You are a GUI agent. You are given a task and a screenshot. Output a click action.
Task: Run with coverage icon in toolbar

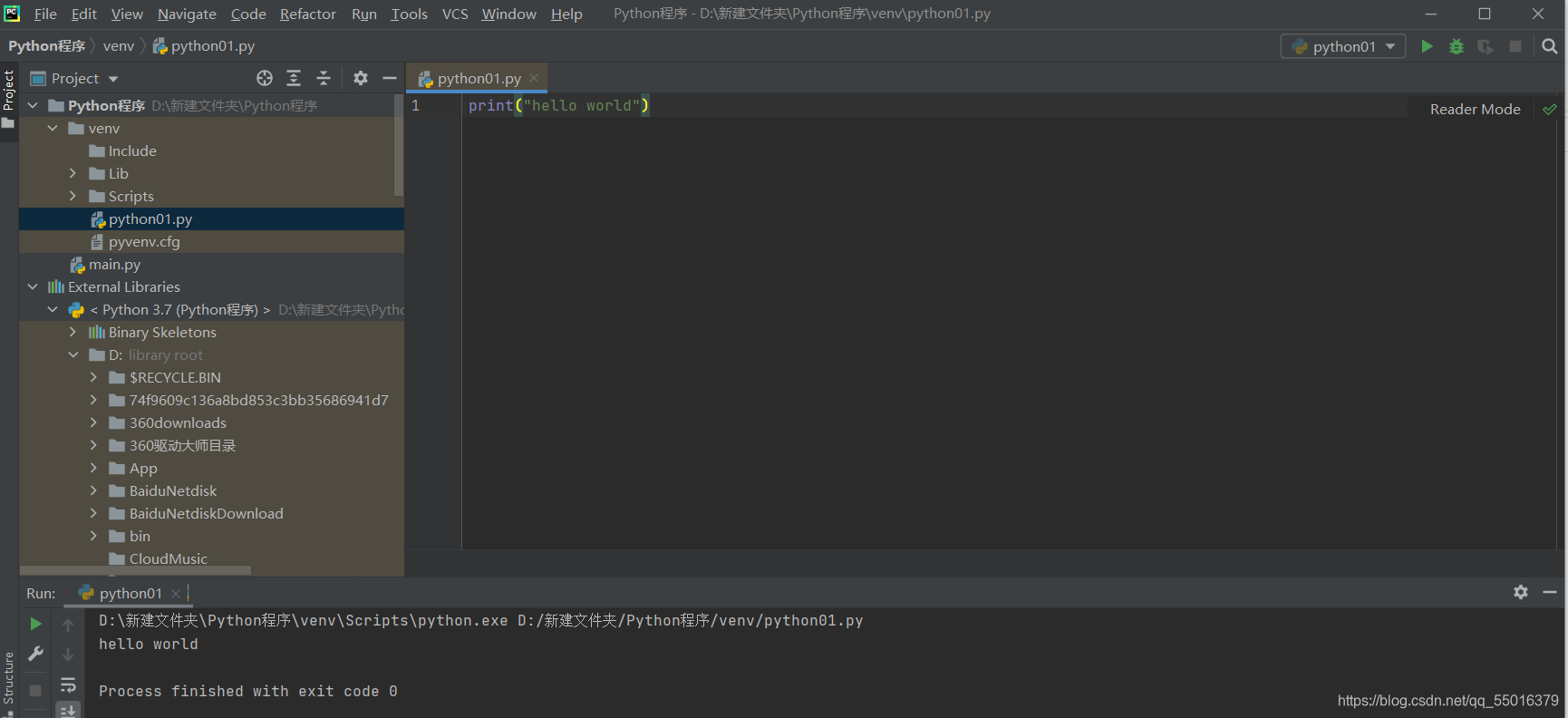(x=1486, y=46)
